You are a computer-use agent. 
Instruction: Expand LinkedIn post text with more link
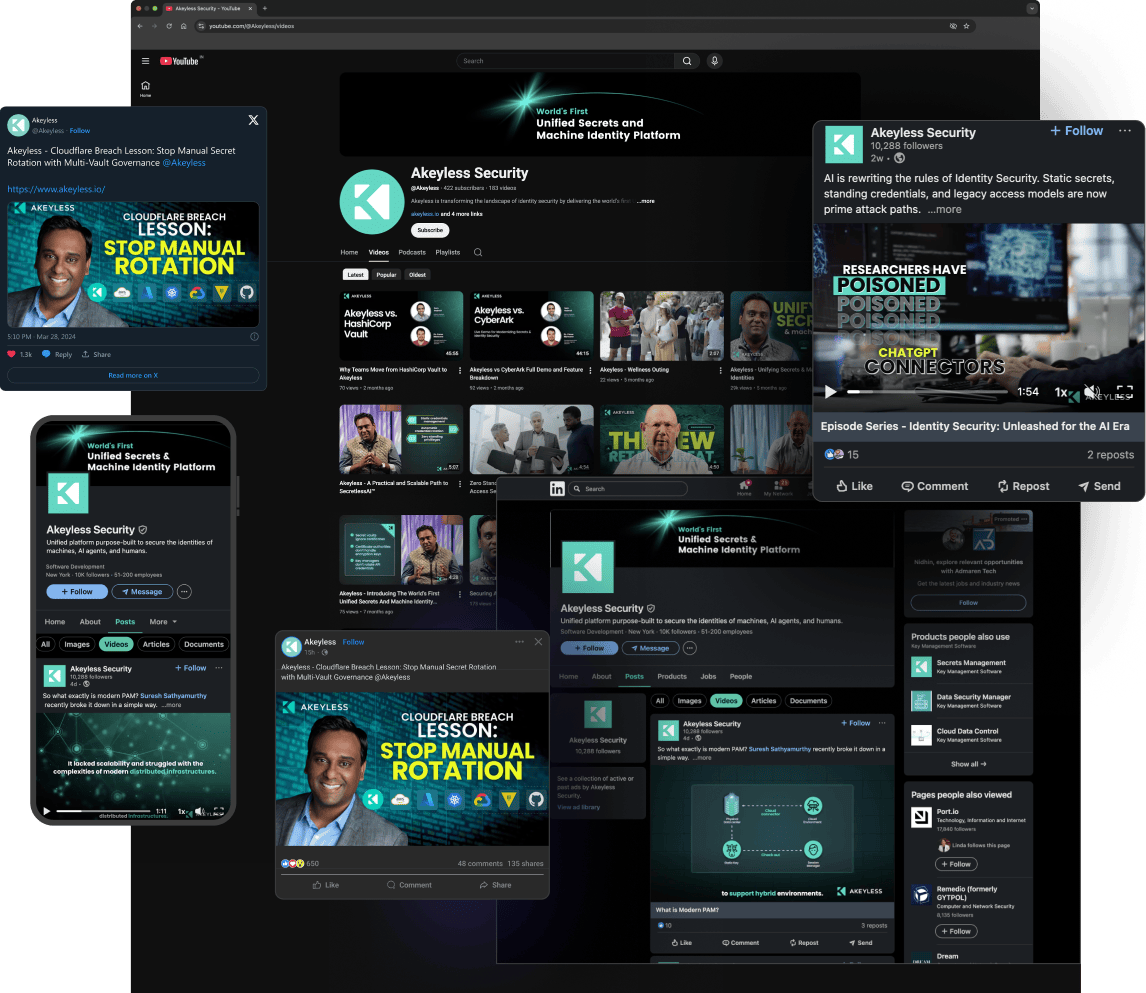click(944, 210)
